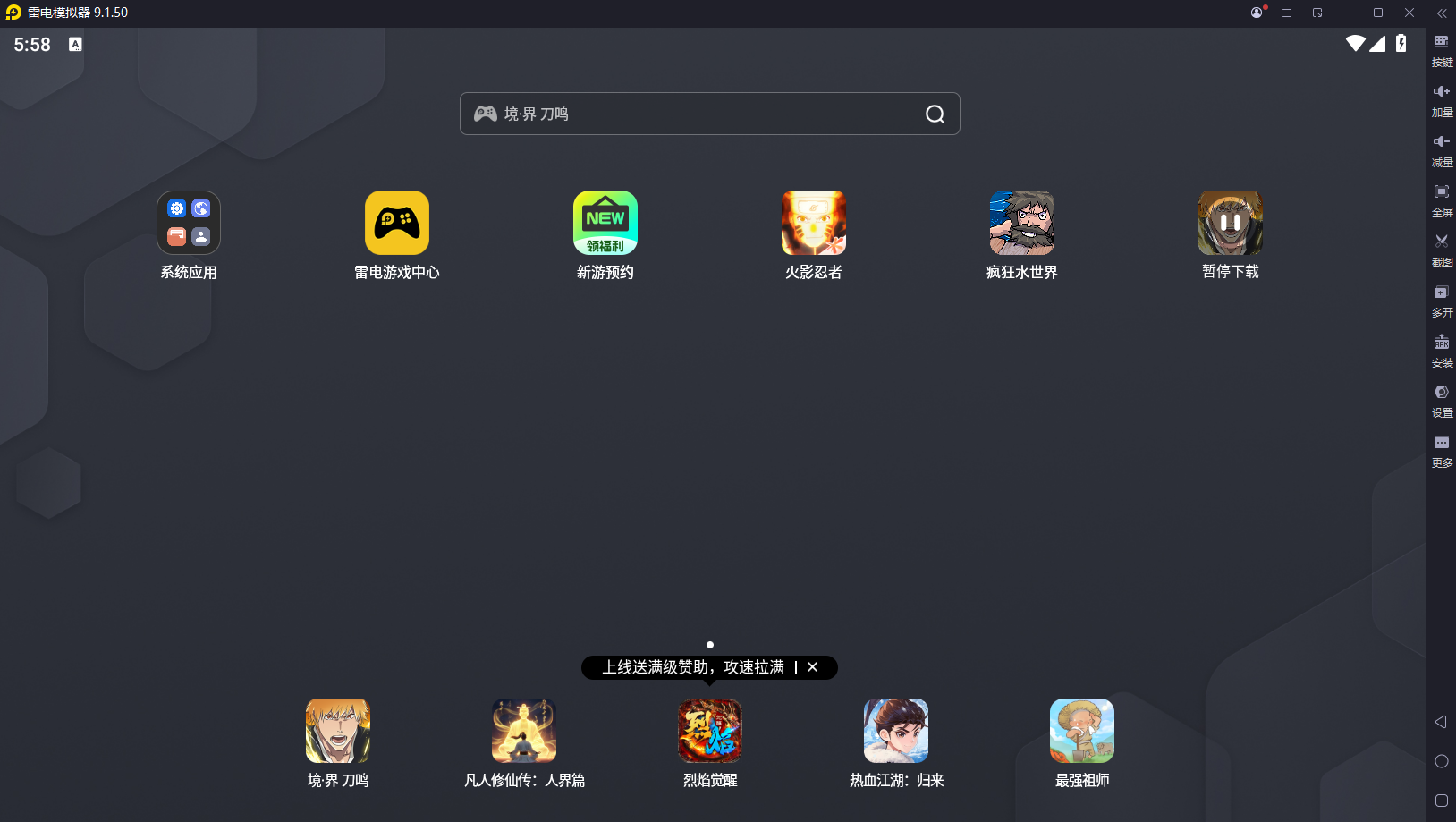Click 安装 to install an APK
The height and width of the screenshot is (822, 1456).
1442,351
